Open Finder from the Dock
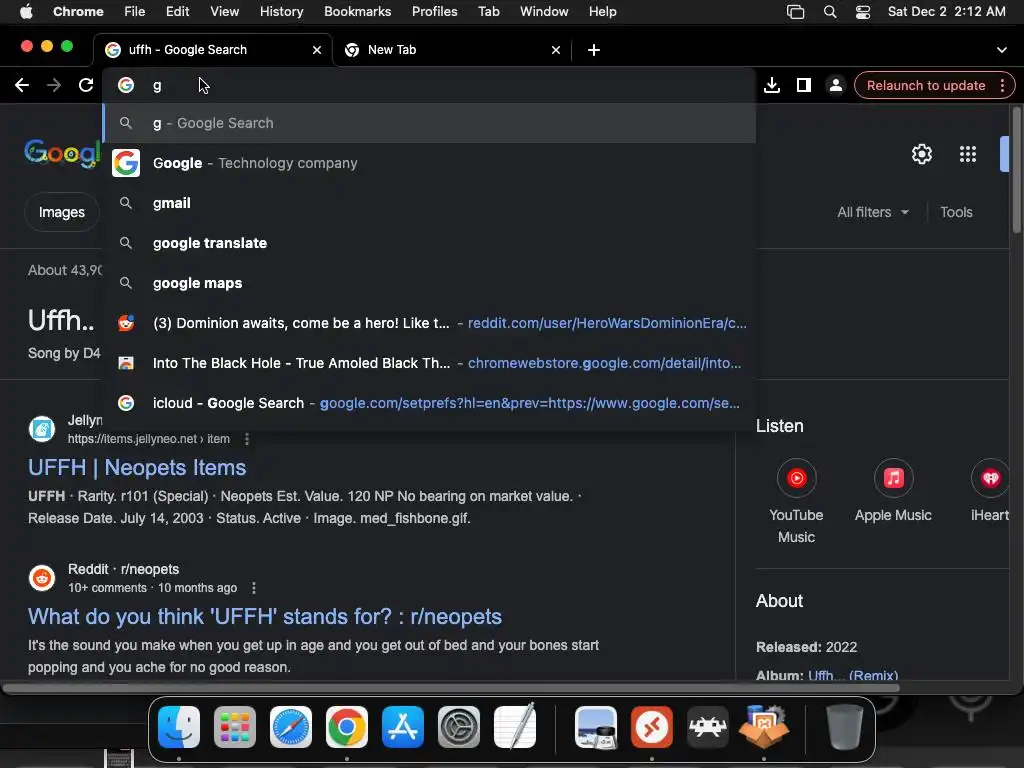The image size is (1024, 768). point(179,727)
